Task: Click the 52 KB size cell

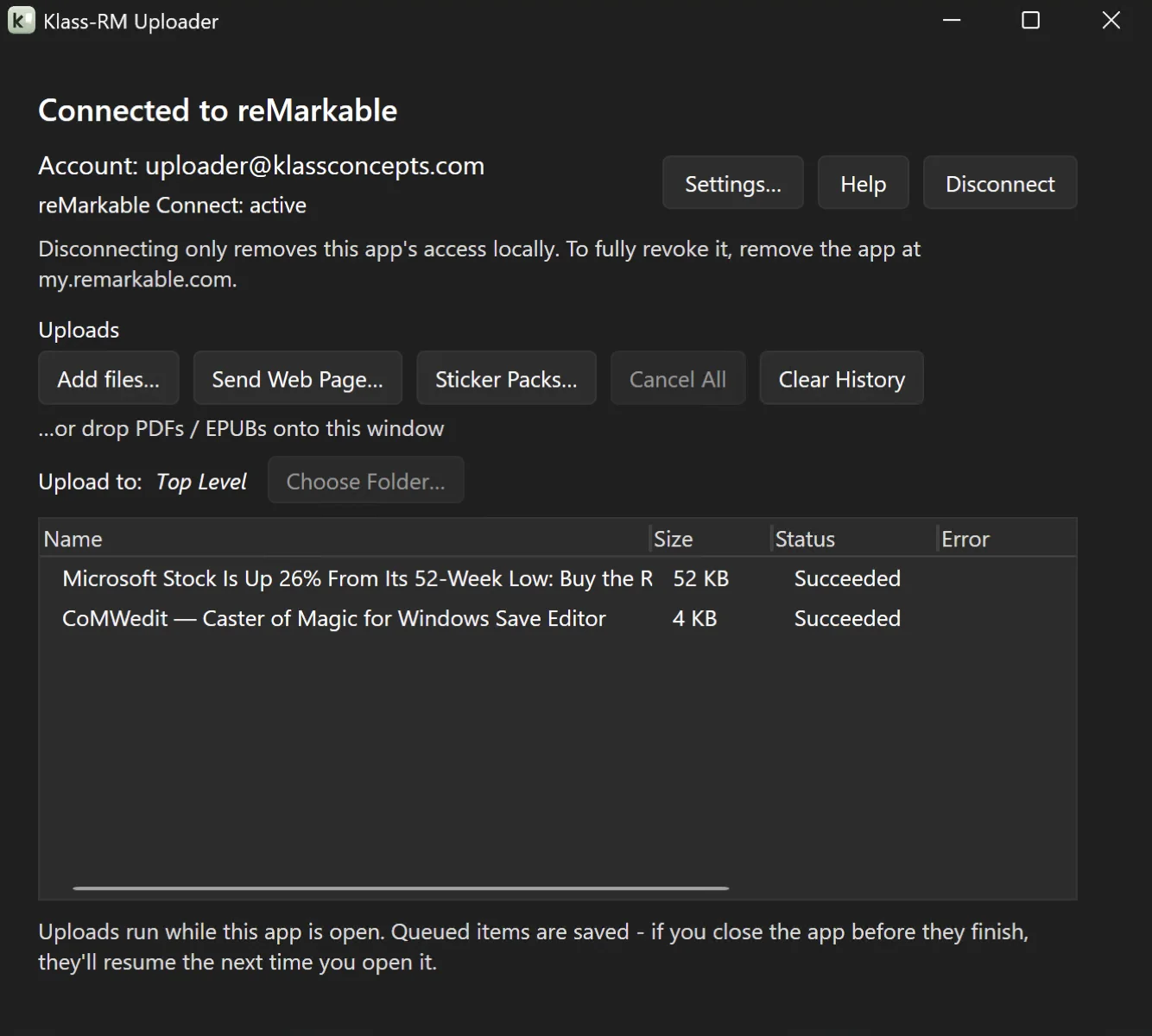Action: coord(701,578)
